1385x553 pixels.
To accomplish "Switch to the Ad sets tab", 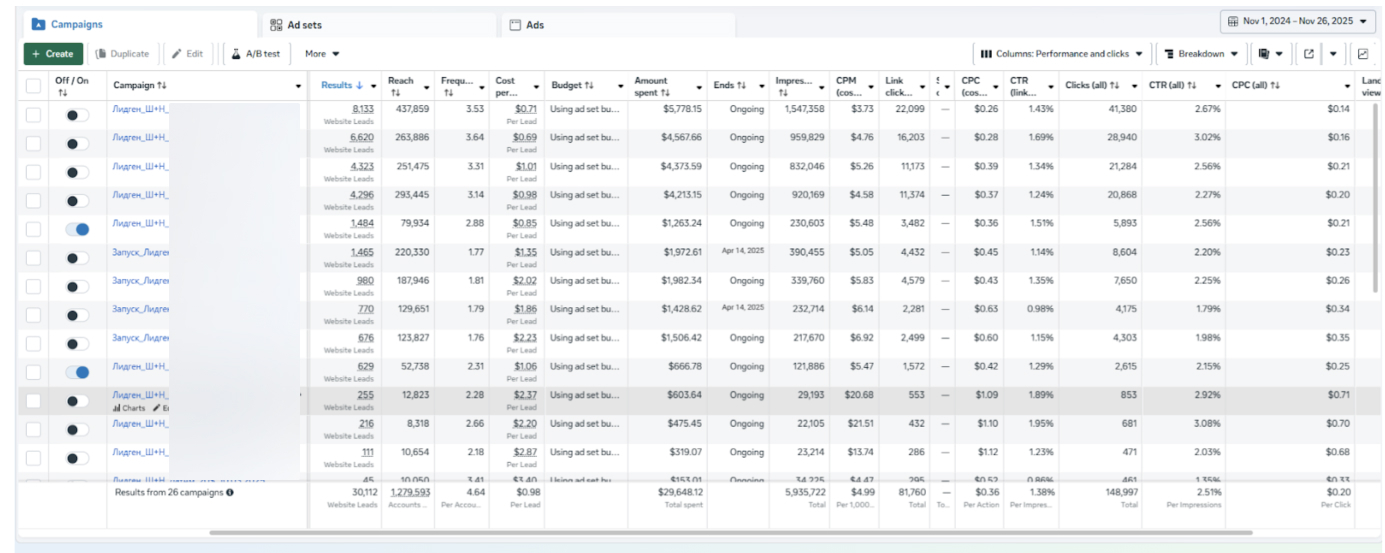I will pos(378,24).
